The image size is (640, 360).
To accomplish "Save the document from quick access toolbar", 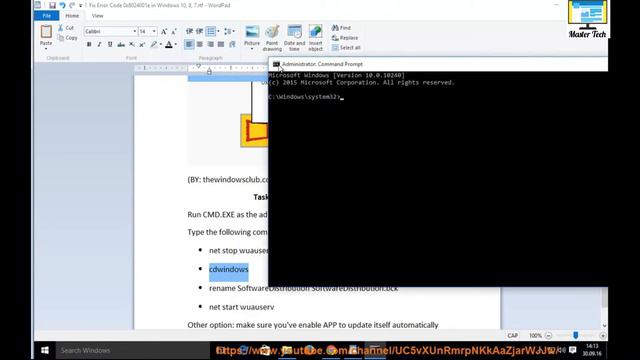I will pyautogui.click(x=52, y=5).
